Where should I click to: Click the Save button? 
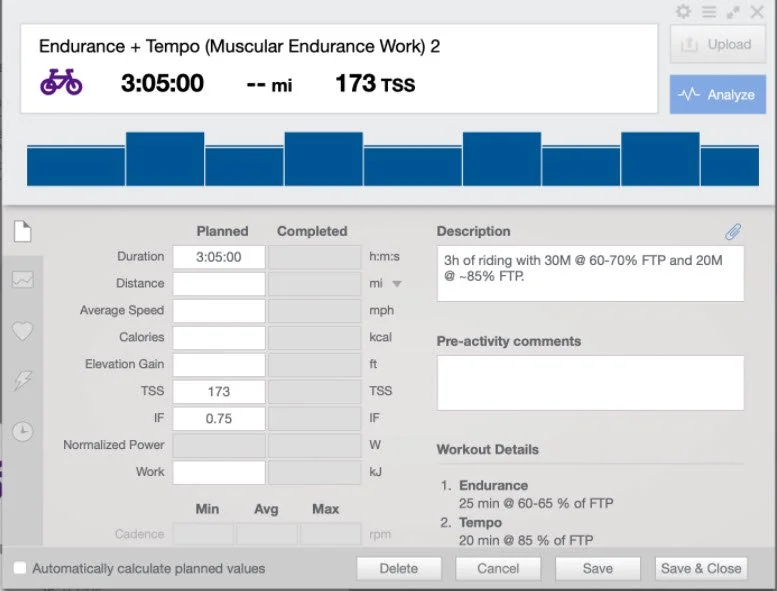coord(598,568)
